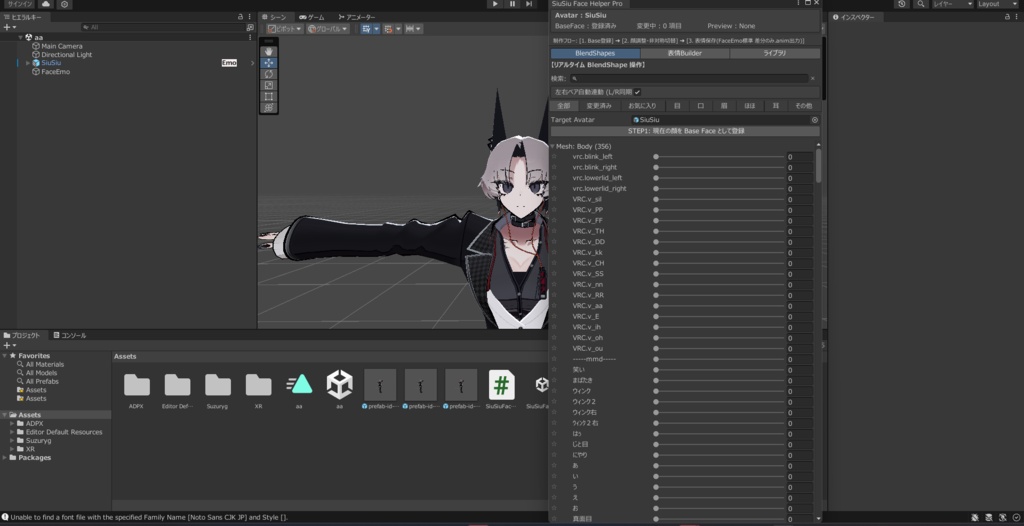Select the Rotate tool in scene toolbar

coord(269,74)
